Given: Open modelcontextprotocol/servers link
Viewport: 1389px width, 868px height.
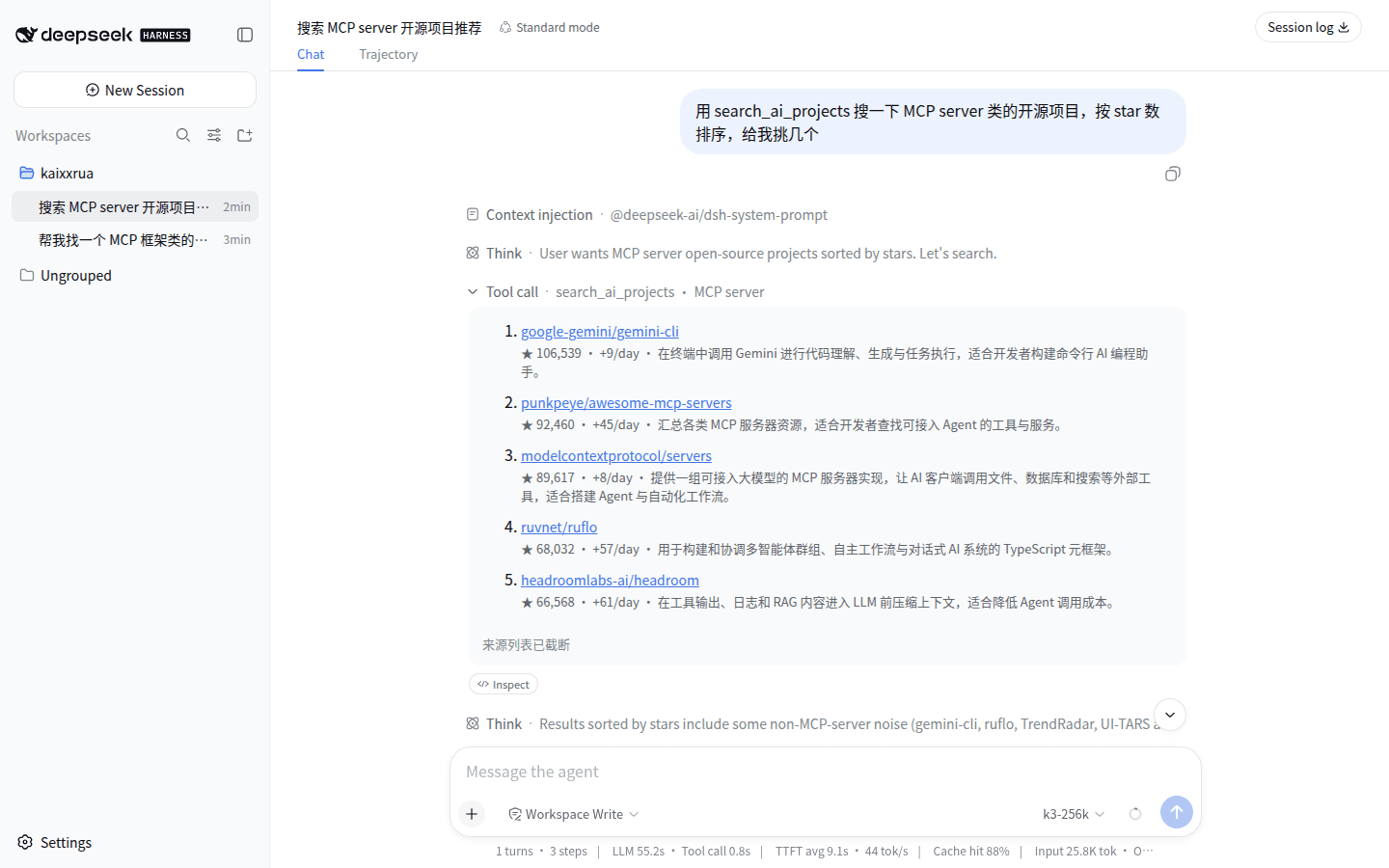Looking at the screenshot, I should point(616,455).
